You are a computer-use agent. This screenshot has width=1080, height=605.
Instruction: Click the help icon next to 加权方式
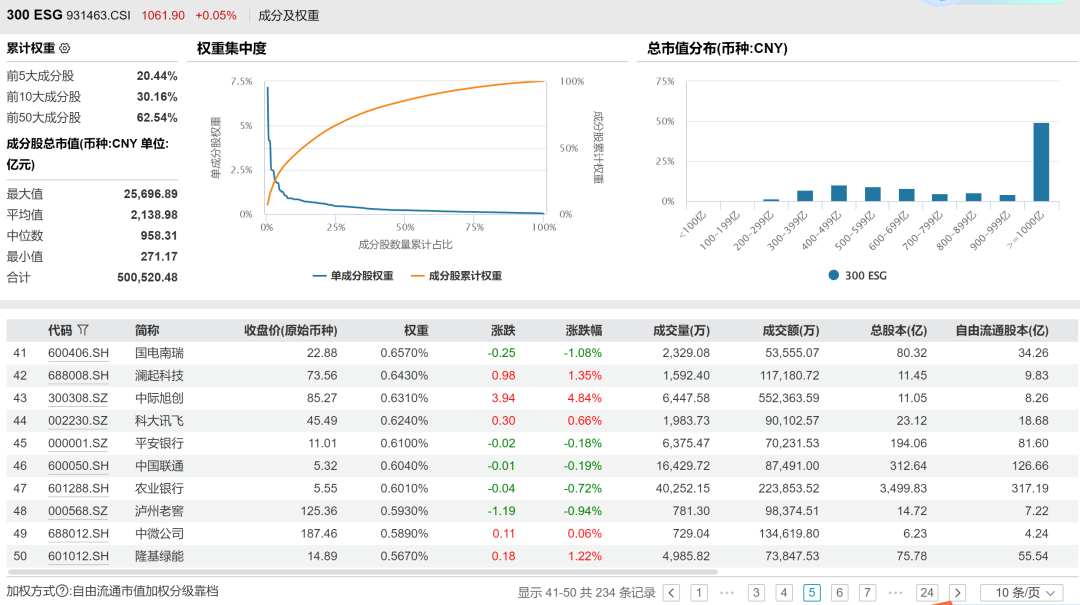point(62,592)
